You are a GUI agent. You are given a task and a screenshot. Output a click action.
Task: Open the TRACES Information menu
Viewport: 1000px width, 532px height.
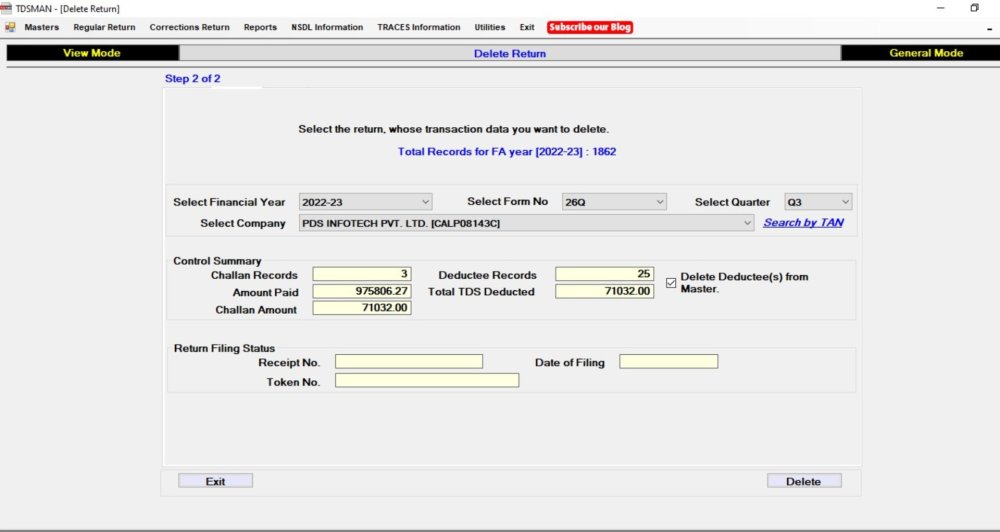(418, 27)
